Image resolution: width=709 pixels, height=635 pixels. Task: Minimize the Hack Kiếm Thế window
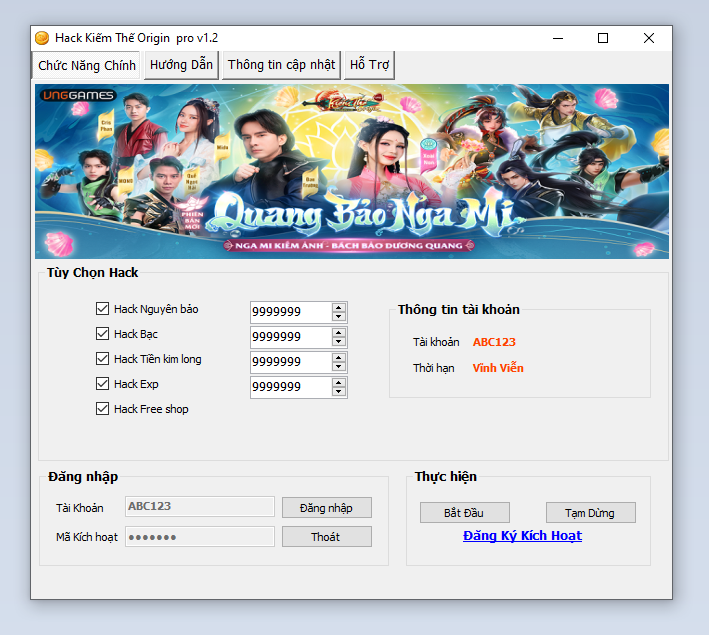click(x=556, y=38)
